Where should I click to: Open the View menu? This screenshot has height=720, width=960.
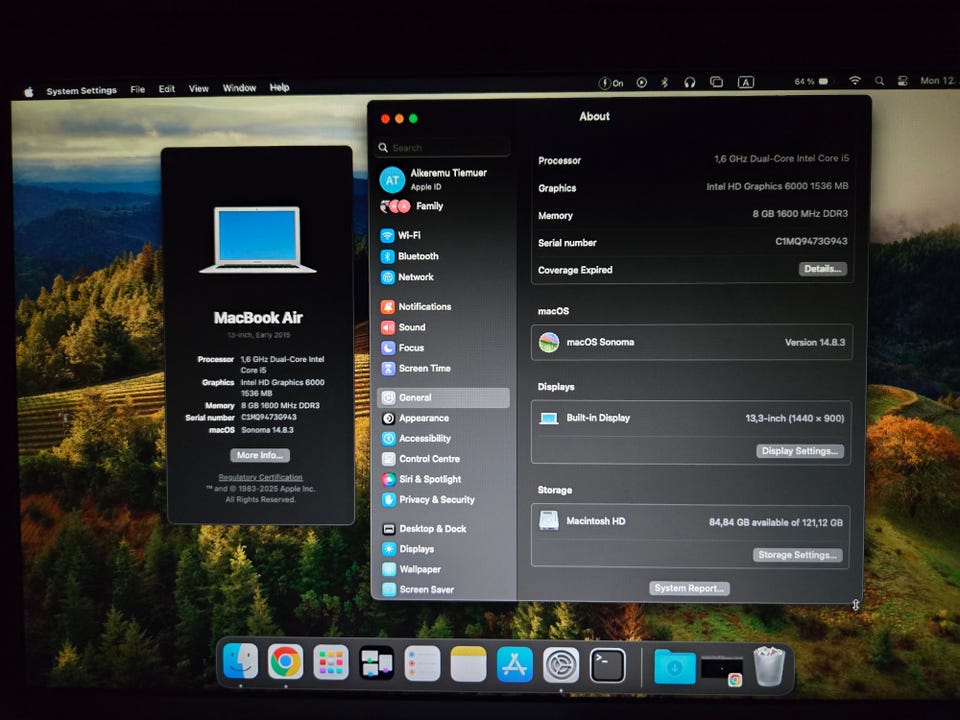198,89
